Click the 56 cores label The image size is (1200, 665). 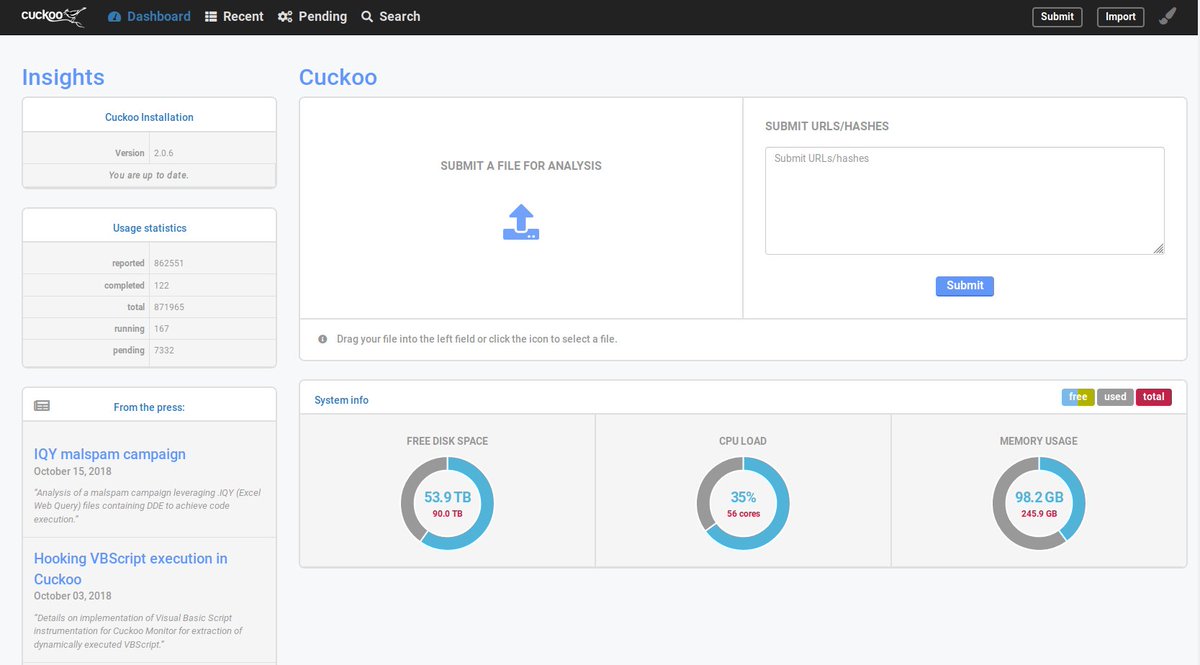743,514
